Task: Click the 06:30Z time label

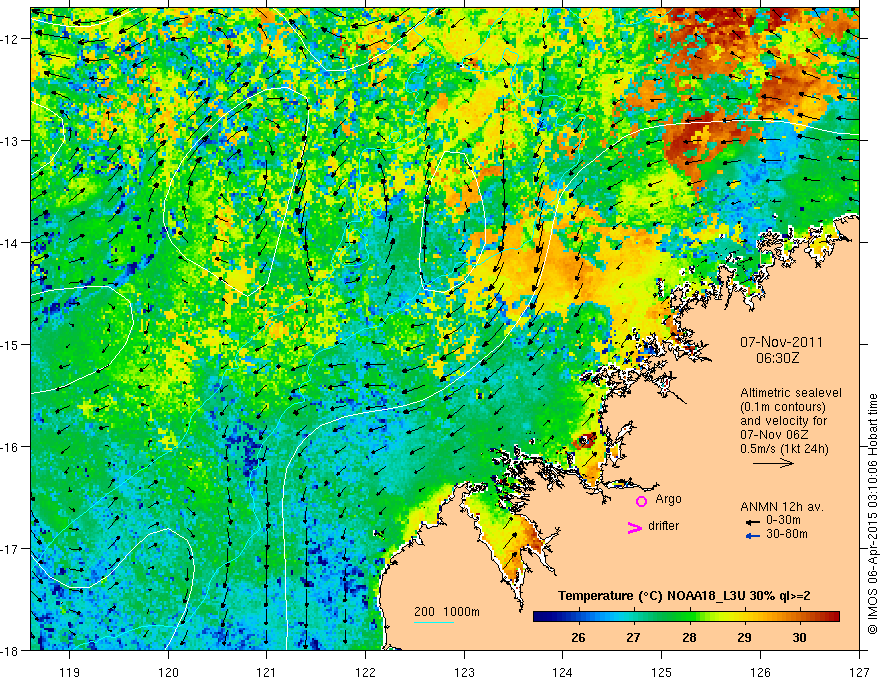Action: click(x=777, y=358)
